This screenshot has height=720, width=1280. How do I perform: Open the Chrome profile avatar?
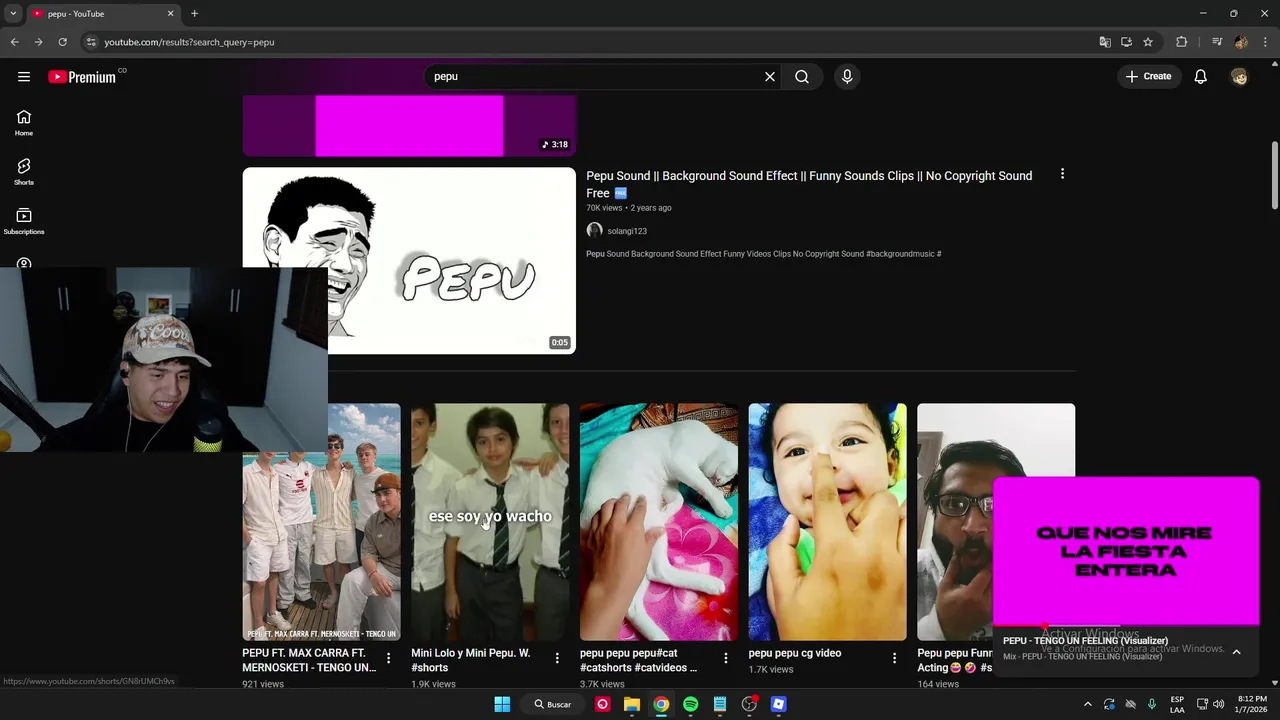tap(1241, 42)
